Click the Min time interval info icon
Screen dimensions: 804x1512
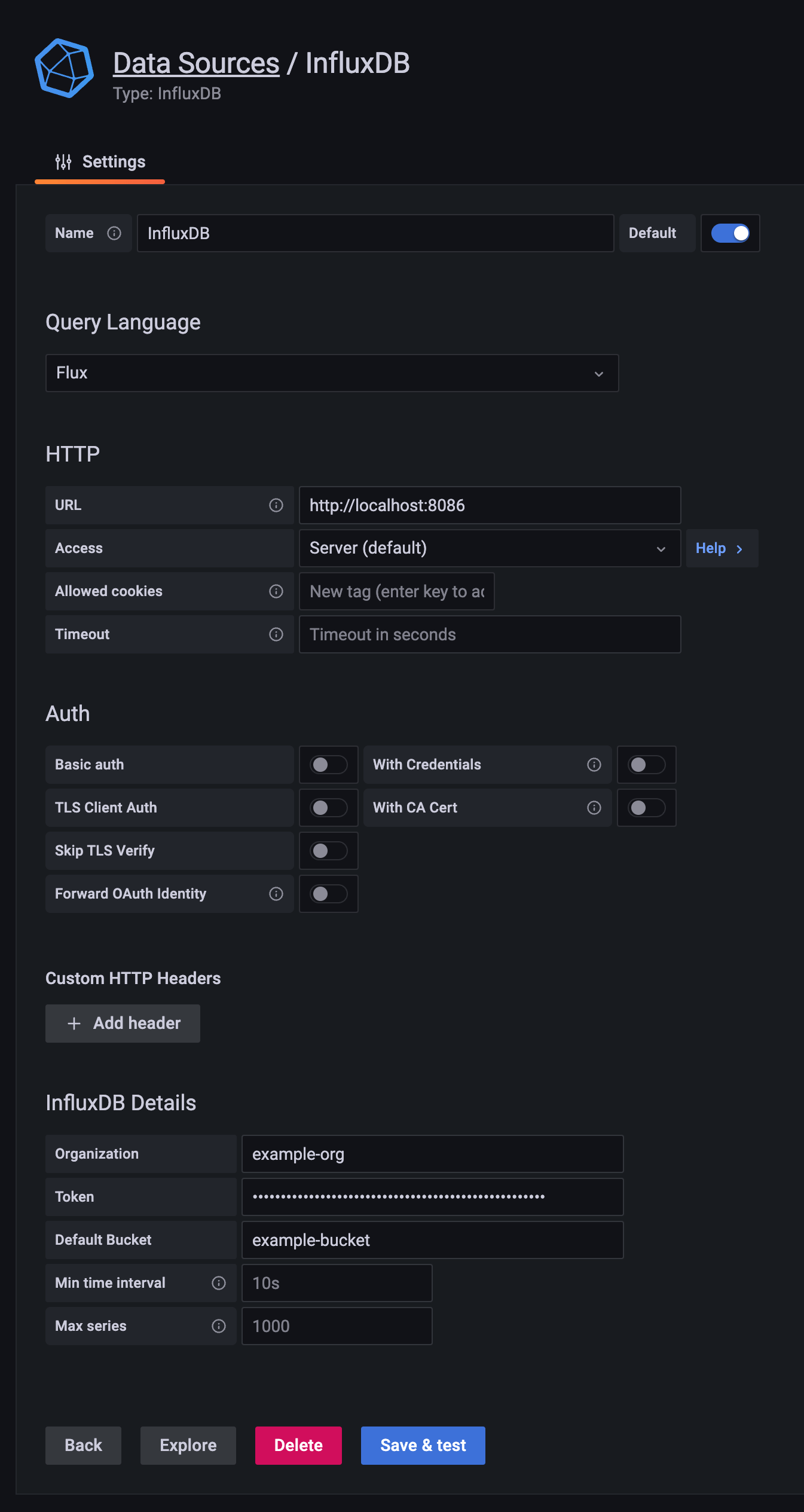tap(219, 1283)
